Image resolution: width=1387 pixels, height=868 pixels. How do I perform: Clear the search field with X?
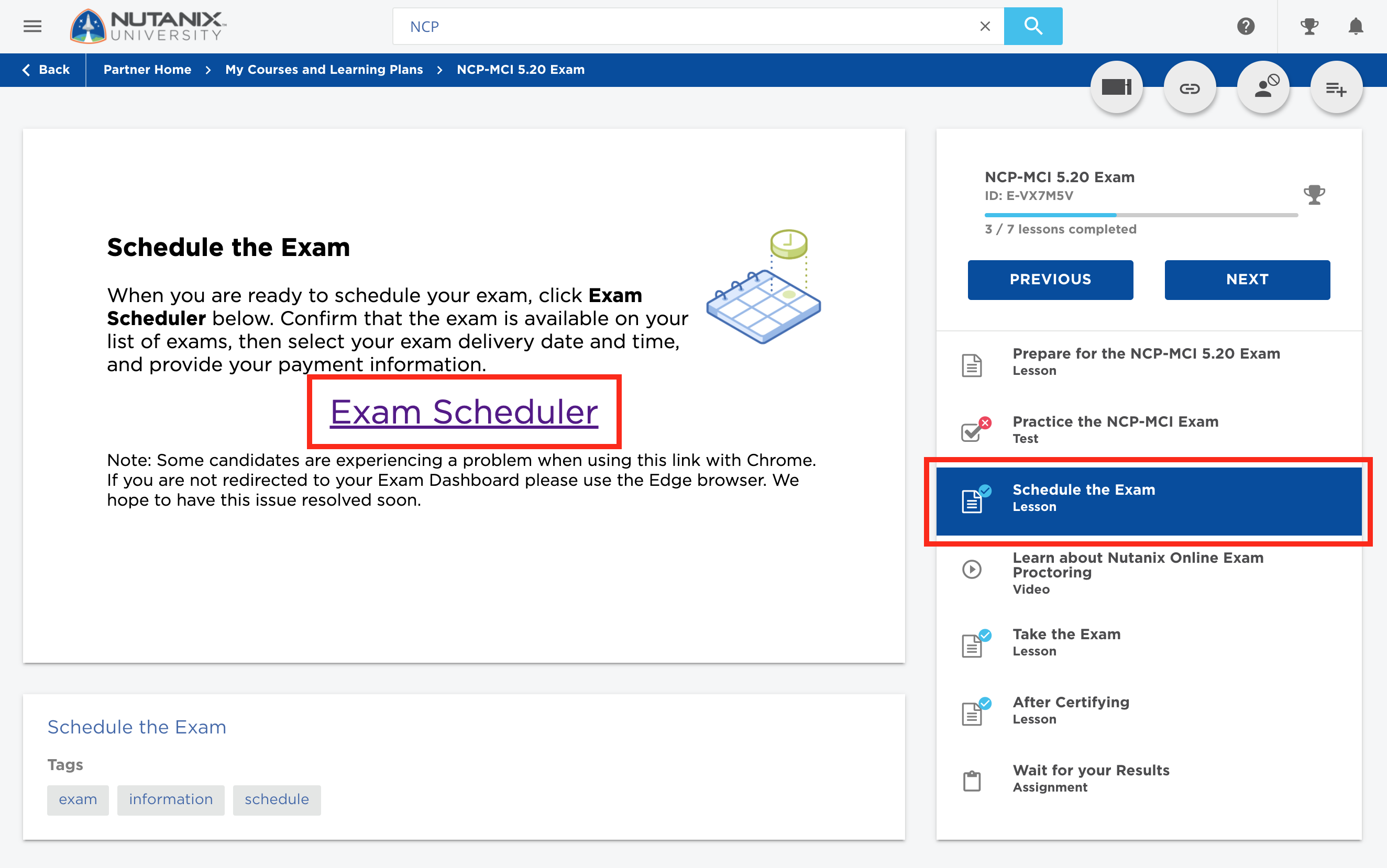985,26
